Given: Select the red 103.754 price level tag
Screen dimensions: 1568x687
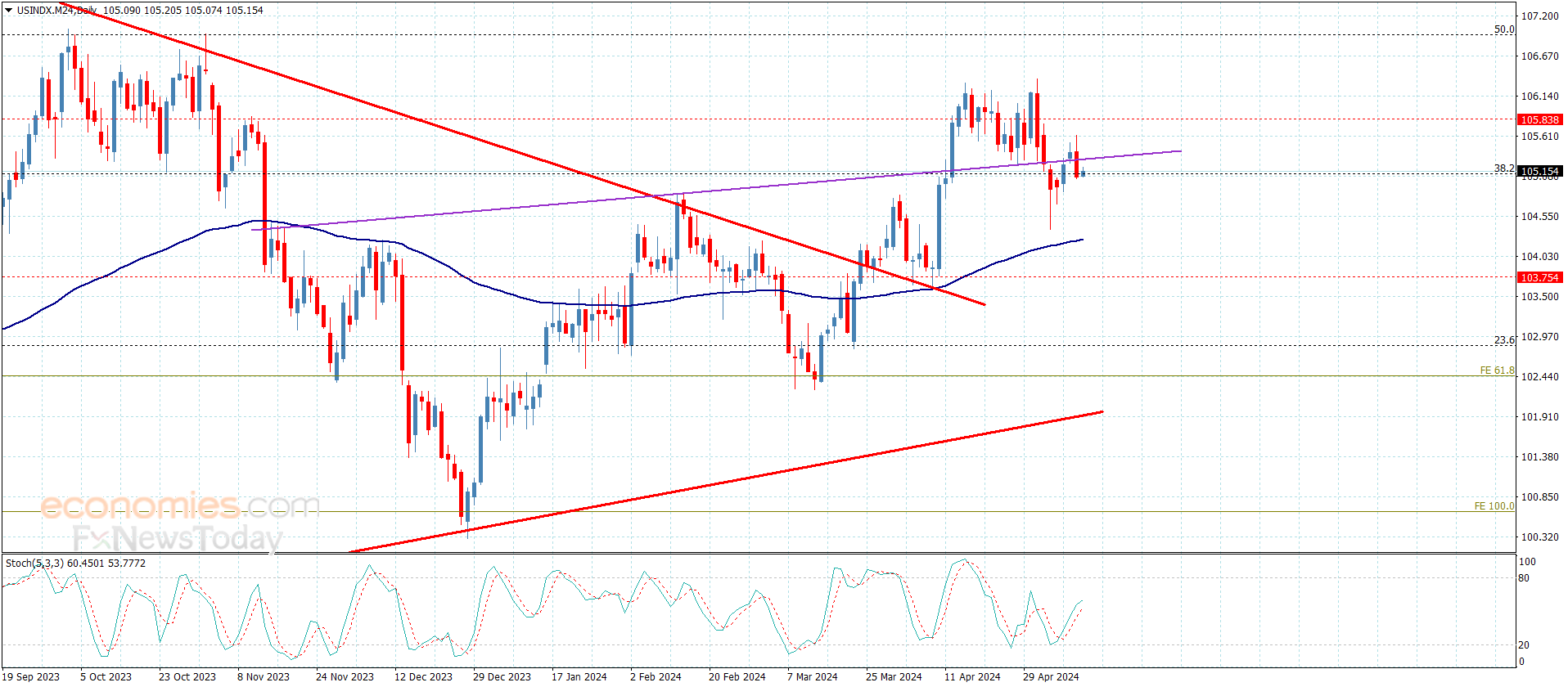Looking at the screenshot, I should (1539, 277).
